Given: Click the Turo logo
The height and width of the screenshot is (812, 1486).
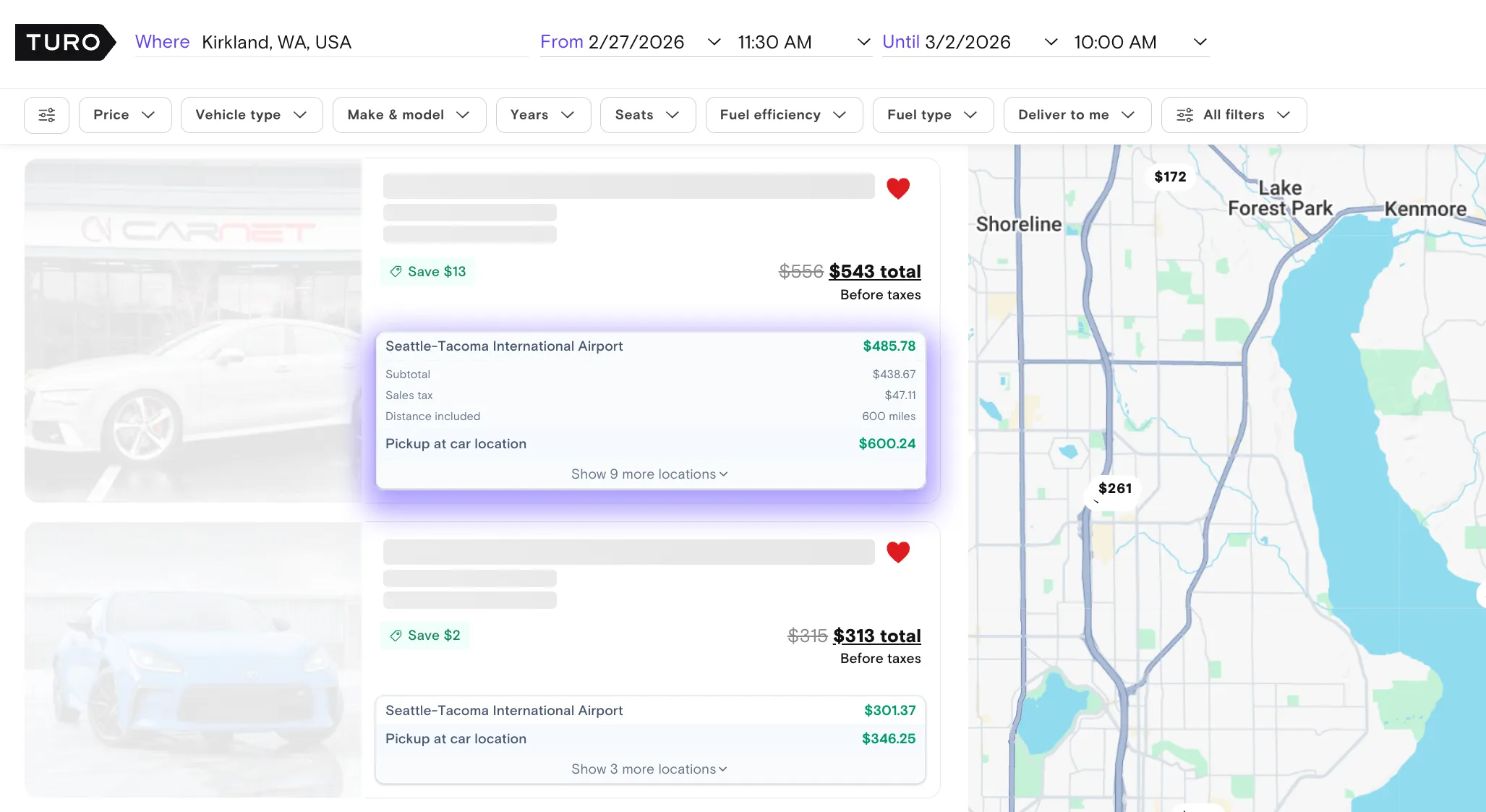Looking at the screenshot, I should [x=65, y=42].
